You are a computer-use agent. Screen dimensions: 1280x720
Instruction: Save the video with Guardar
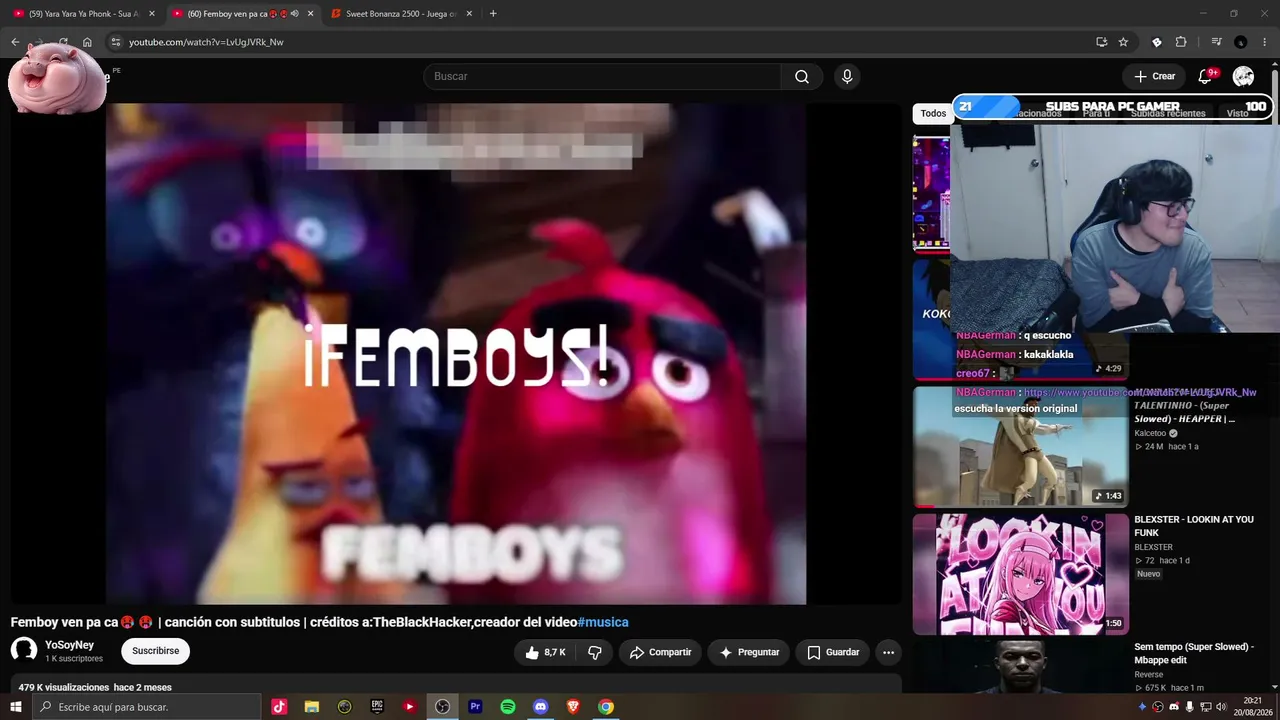833,652
